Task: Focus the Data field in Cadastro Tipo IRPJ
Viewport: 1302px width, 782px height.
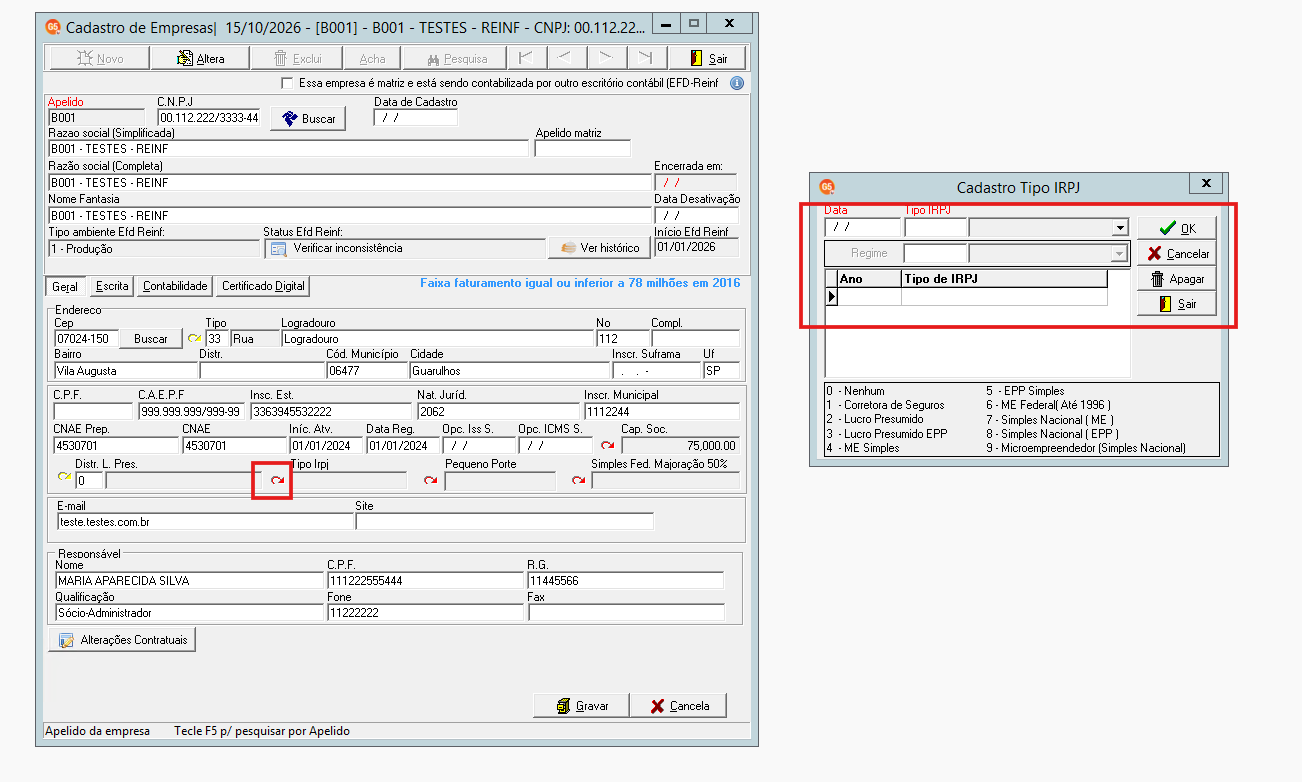Action: pyautogui.click(x=862, y=227)
